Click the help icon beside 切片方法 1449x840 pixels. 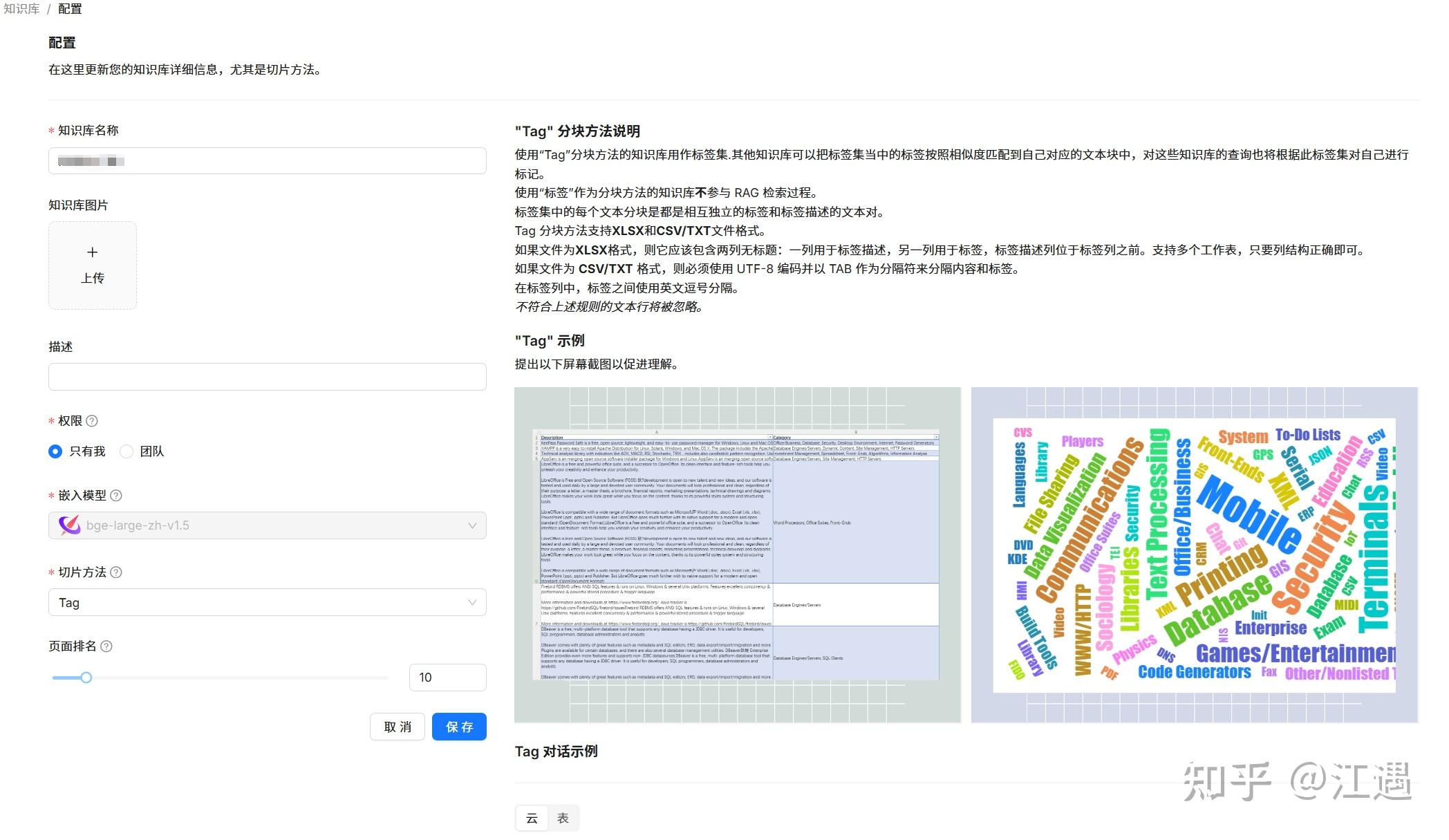116,572
